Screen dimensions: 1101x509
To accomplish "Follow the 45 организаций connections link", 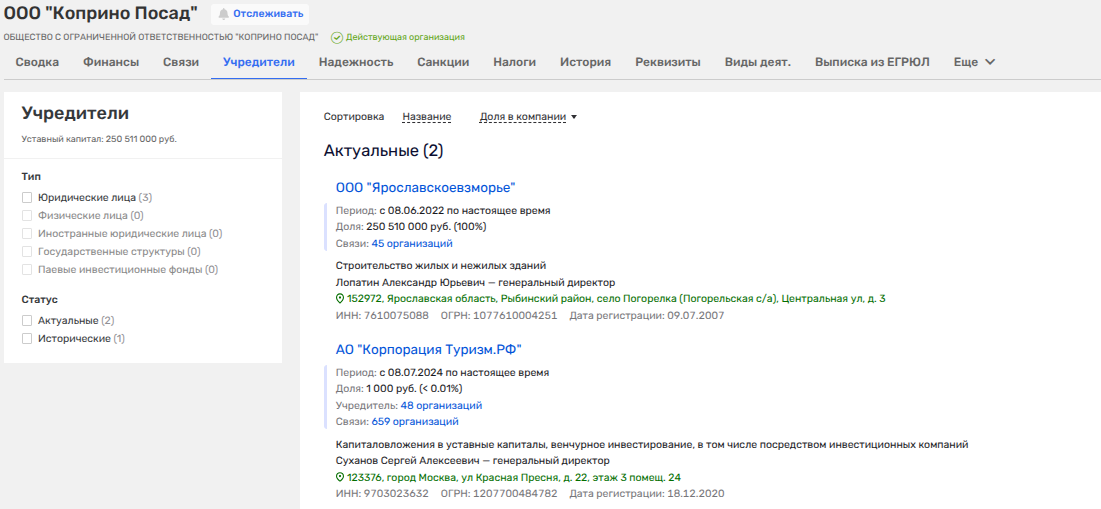I will click(x=411, y=243).
